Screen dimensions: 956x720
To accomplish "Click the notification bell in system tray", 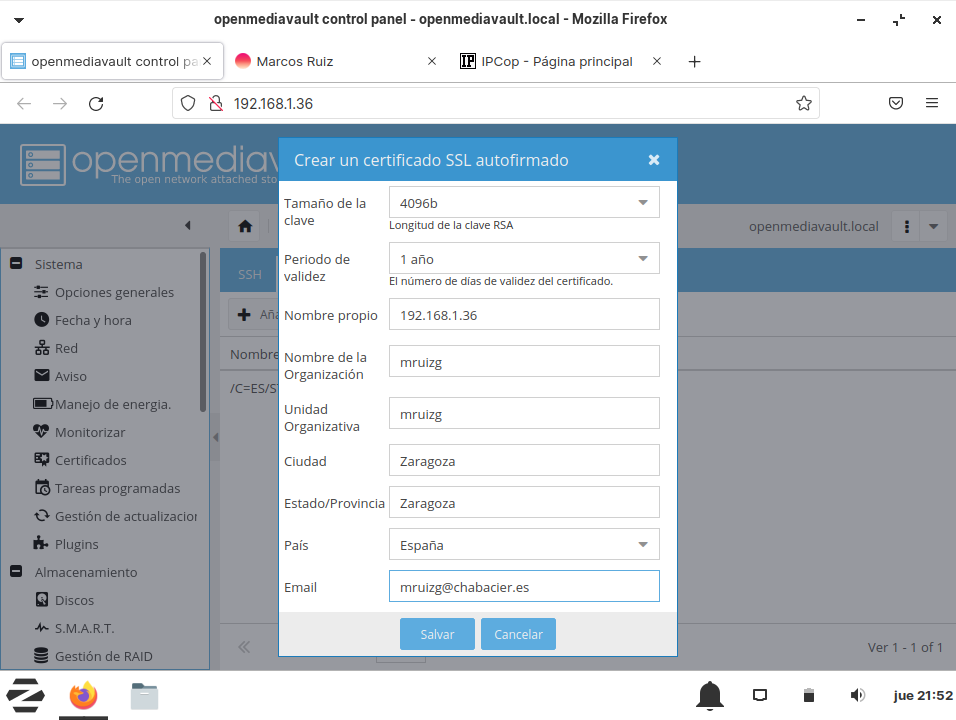I will (710, 695).
